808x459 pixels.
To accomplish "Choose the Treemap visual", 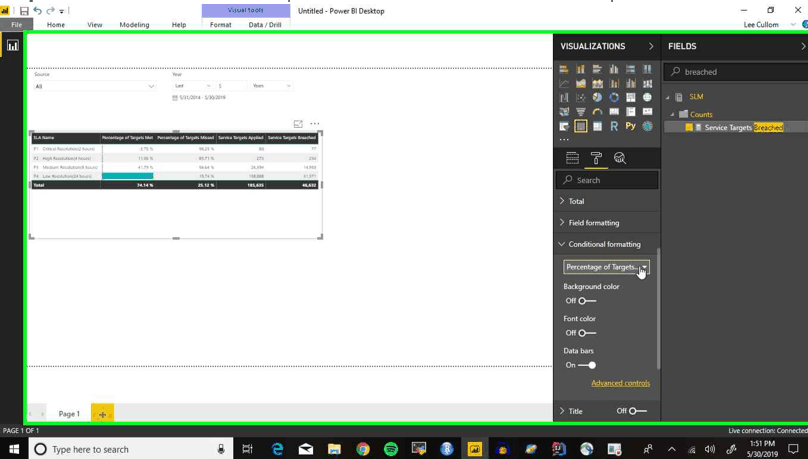I will point(631,97).
